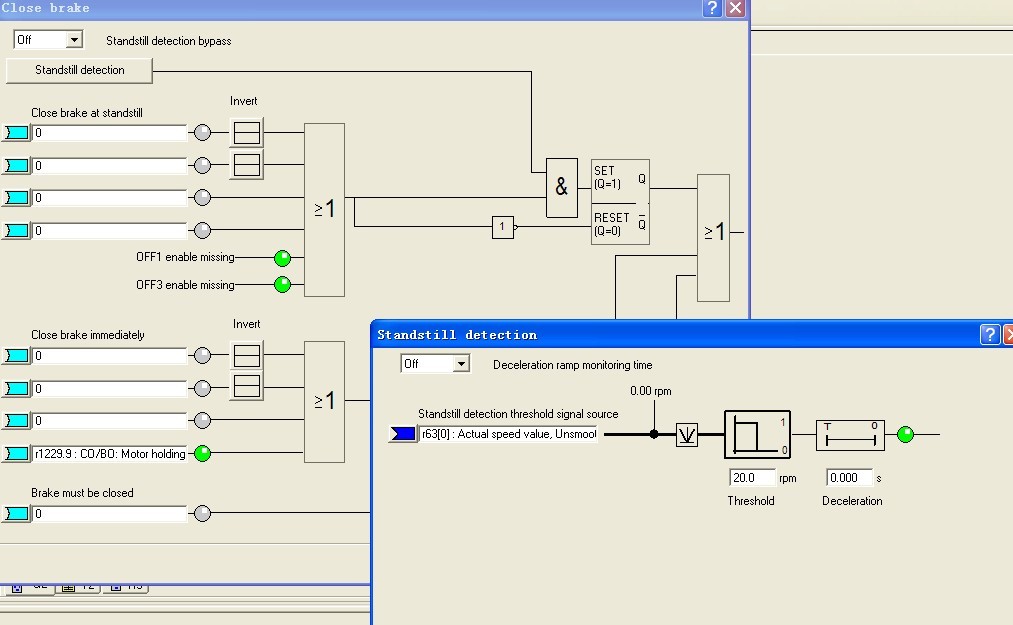Click the r1229.9 CO/BO Motor holding field
Image resolution: width=1013 pixels, height=625 pixels.
coord(109,454)
